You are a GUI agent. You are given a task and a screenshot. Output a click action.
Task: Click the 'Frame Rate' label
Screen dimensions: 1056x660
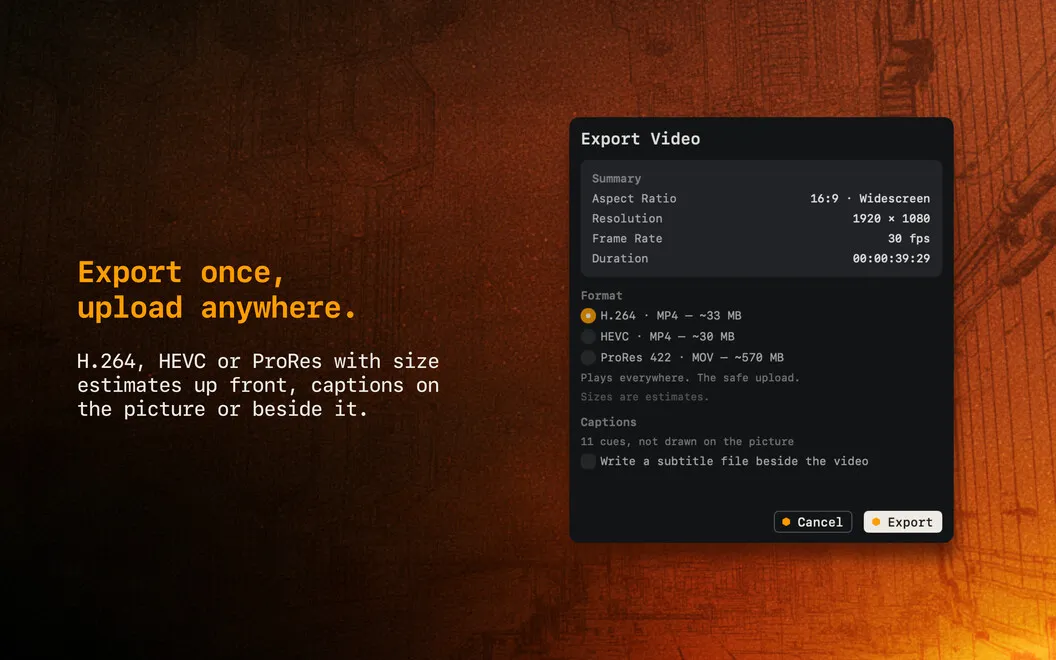point(627,238)
